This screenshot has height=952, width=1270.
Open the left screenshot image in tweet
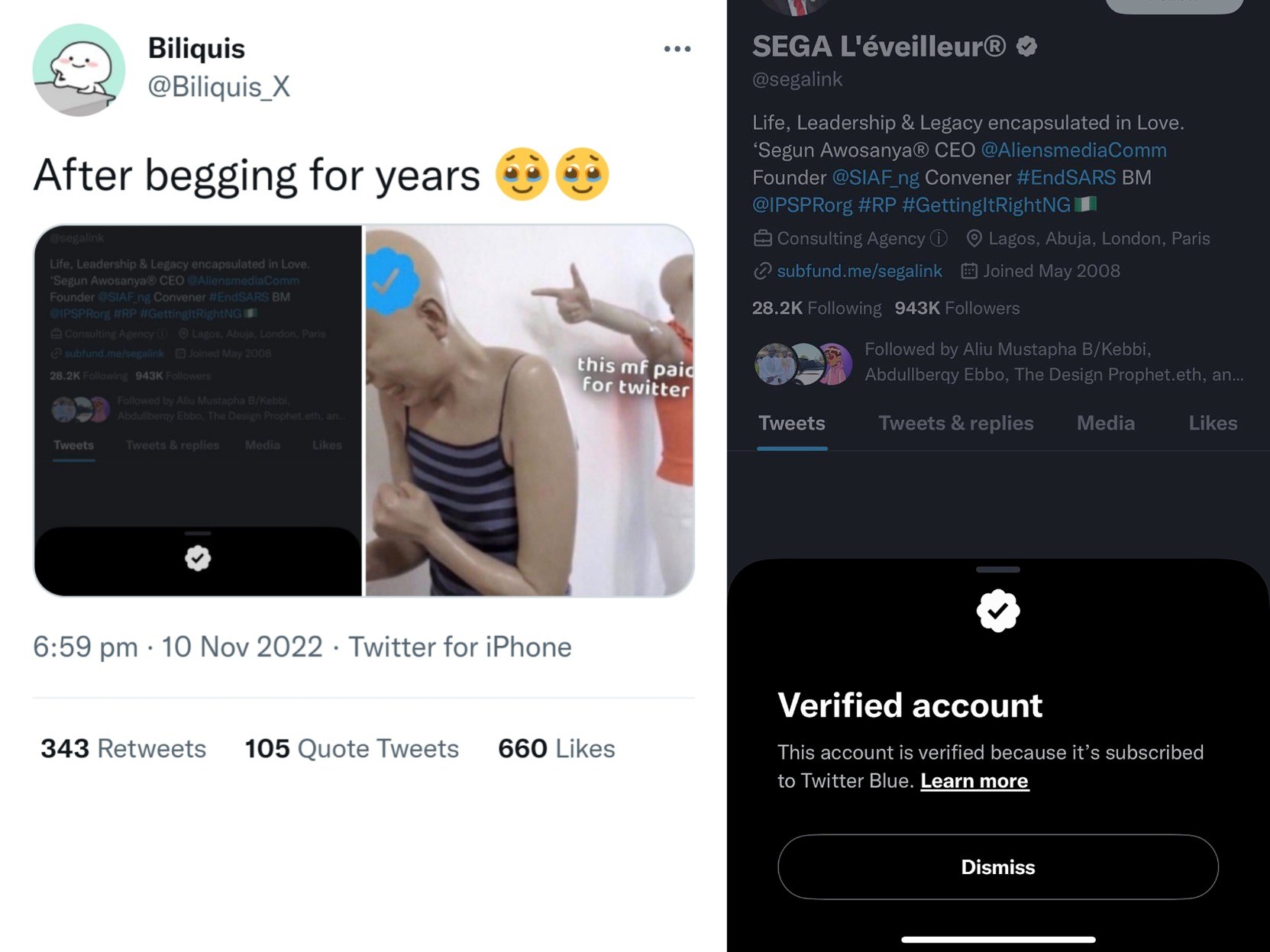(x=198, y=410)
